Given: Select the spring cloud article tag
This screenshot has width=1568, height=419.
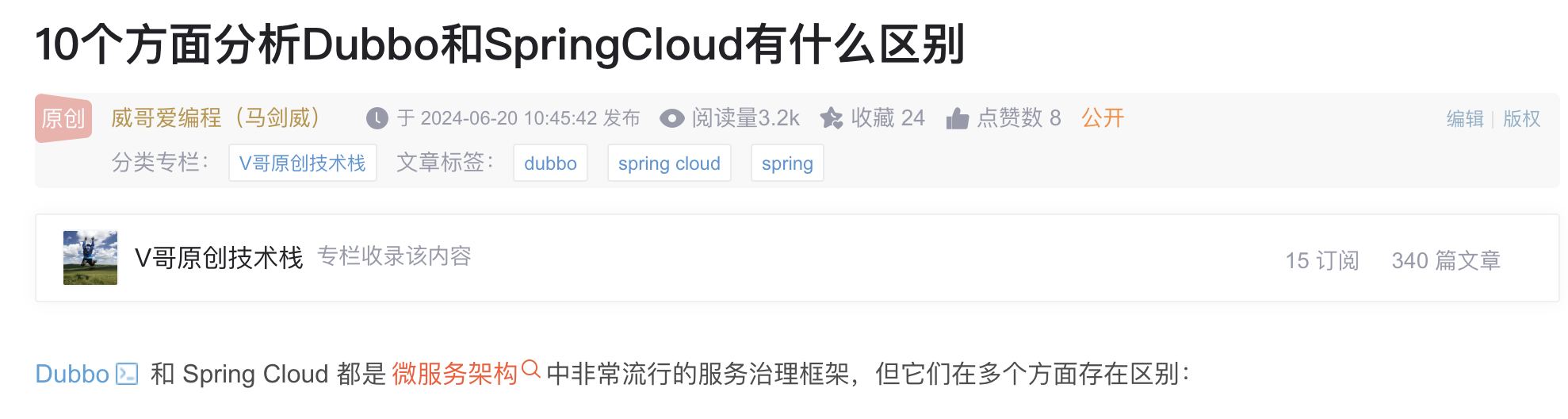Looking at the screenshot, I should coord(669,163).
